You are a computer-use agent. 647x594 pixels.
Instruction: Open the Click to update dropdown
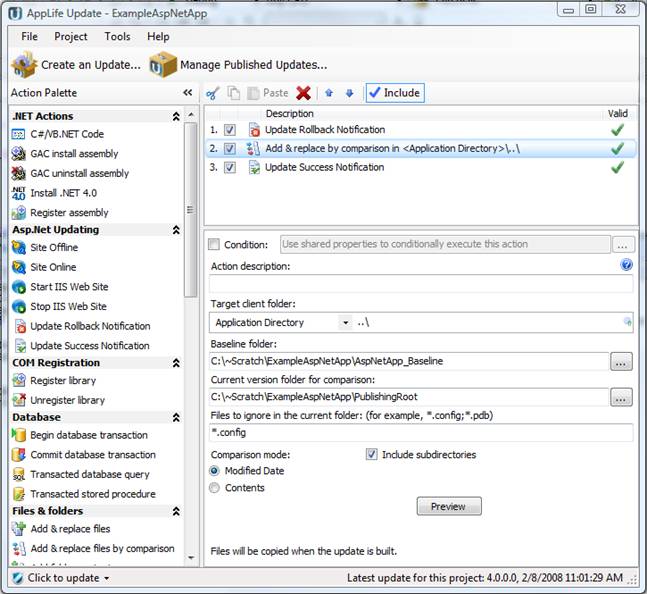[x=107, y=578]
